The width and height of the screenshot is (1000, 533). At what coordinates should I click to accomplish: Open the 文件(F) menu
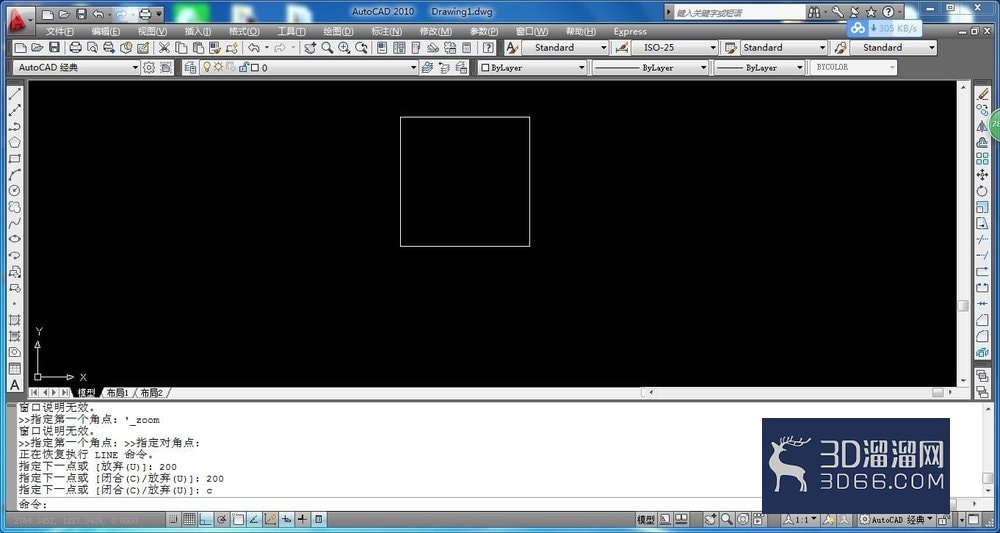(x=60, y=31)
